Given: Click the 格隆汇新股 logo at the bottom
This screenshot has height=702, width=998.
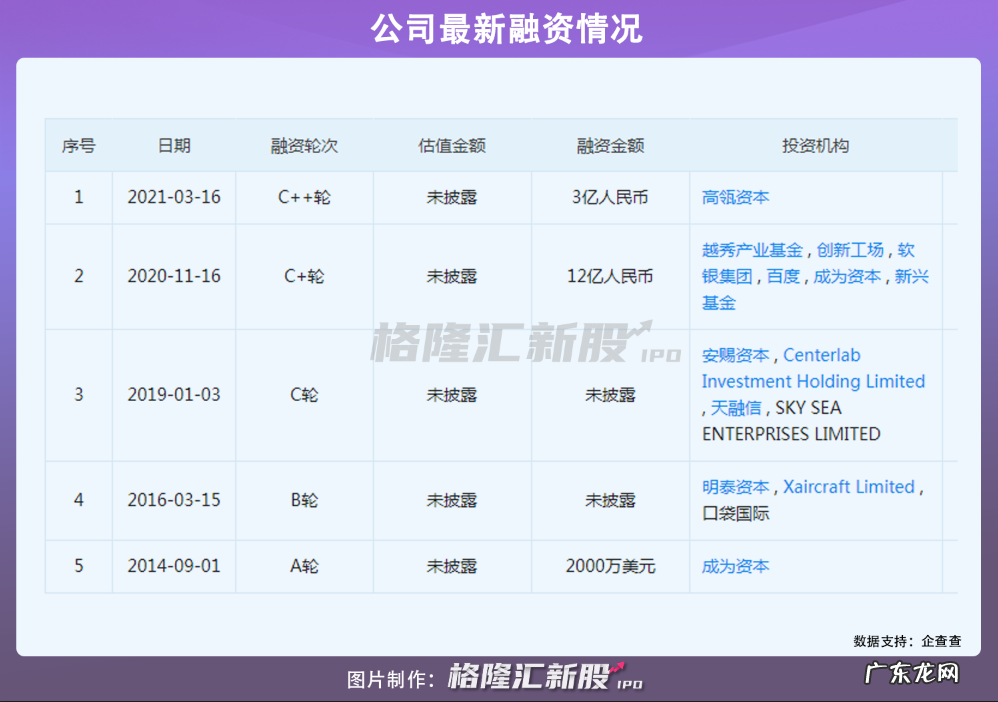Looking at the screenshot, I should tap(528, 675).
